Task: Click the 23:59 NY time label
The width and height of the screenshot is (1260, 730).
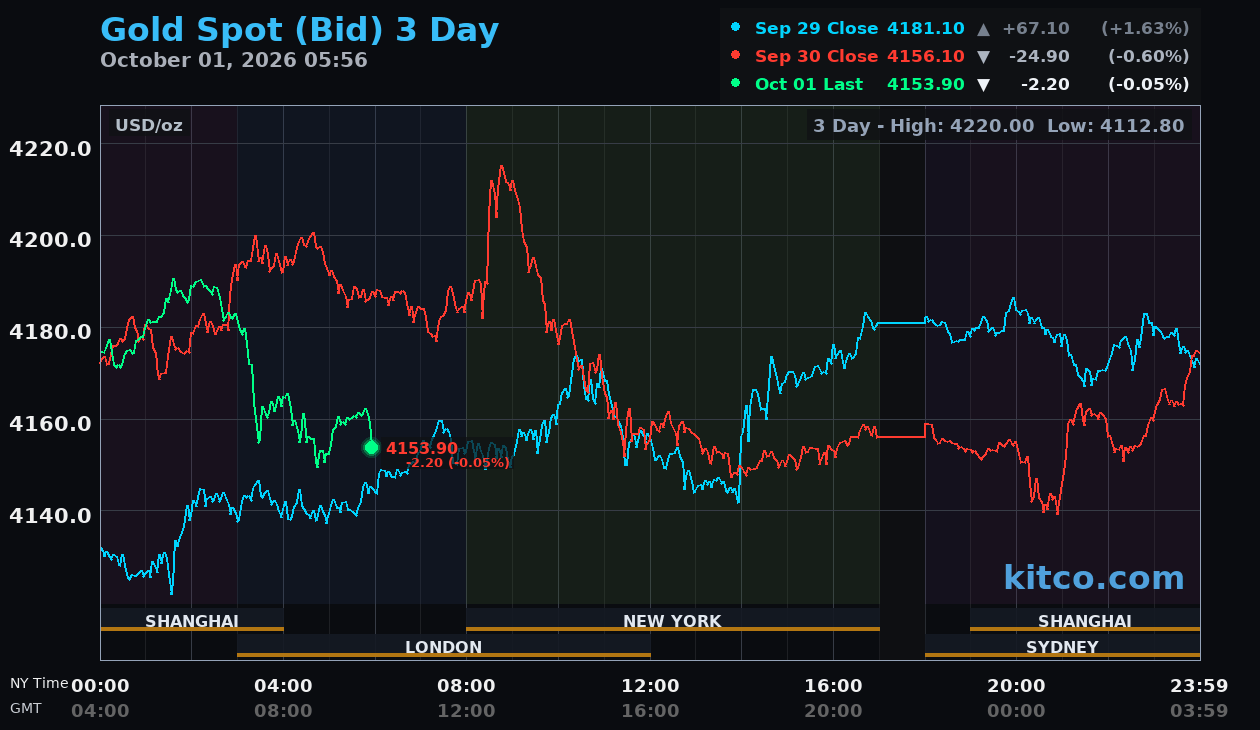Action: point(1199,685)
